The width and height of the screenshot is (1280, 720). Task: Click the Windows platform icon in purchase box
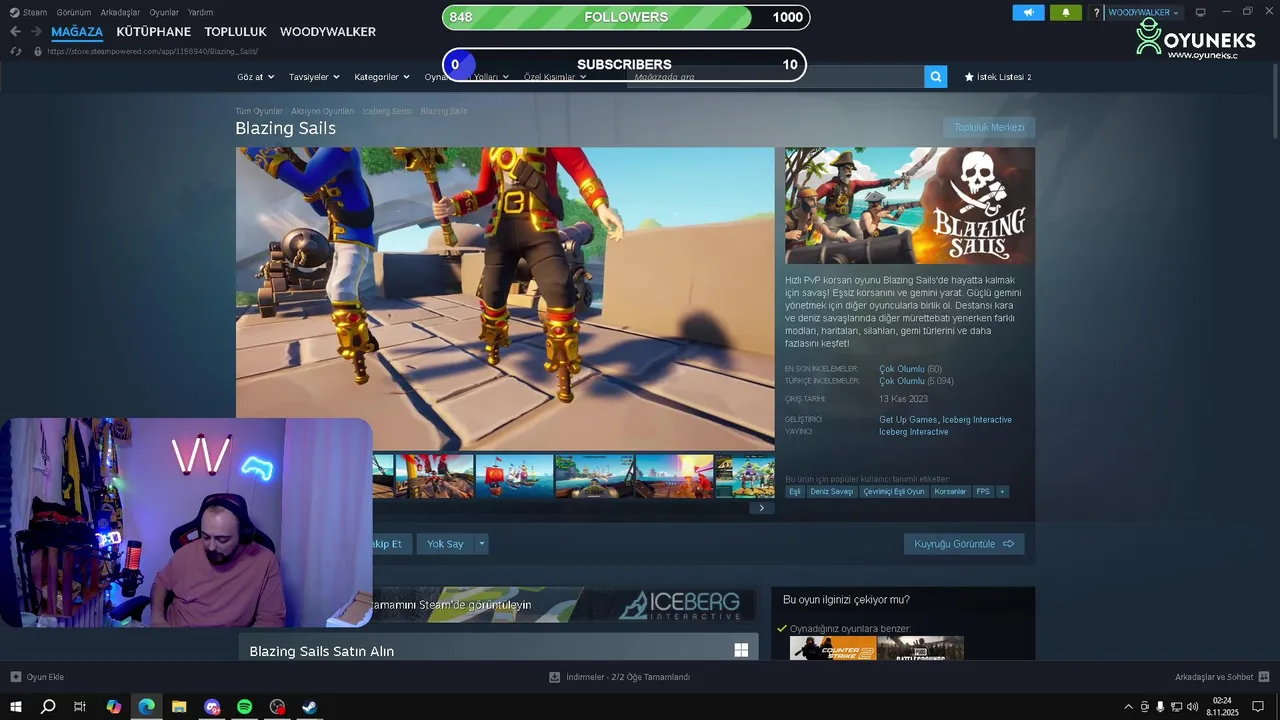click(x=741, y=650)
